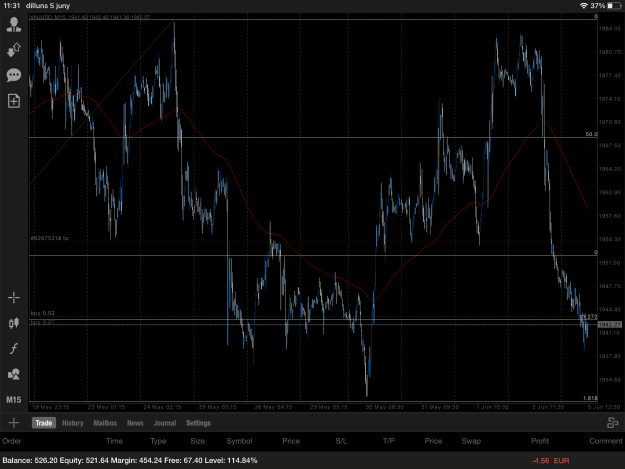Click the Comment column header
Screen dimensions: 625x469
coord(605,441)
